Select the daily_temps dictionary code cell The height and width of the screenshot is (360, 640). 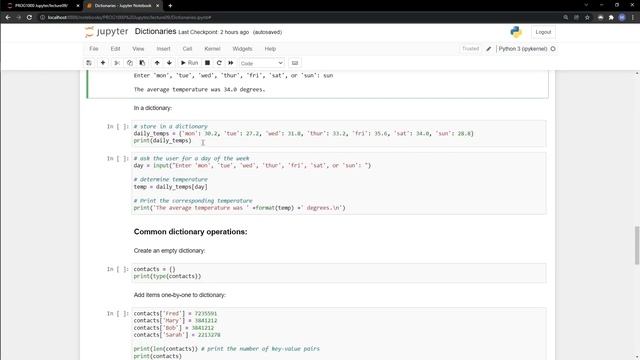coord(338,133)
